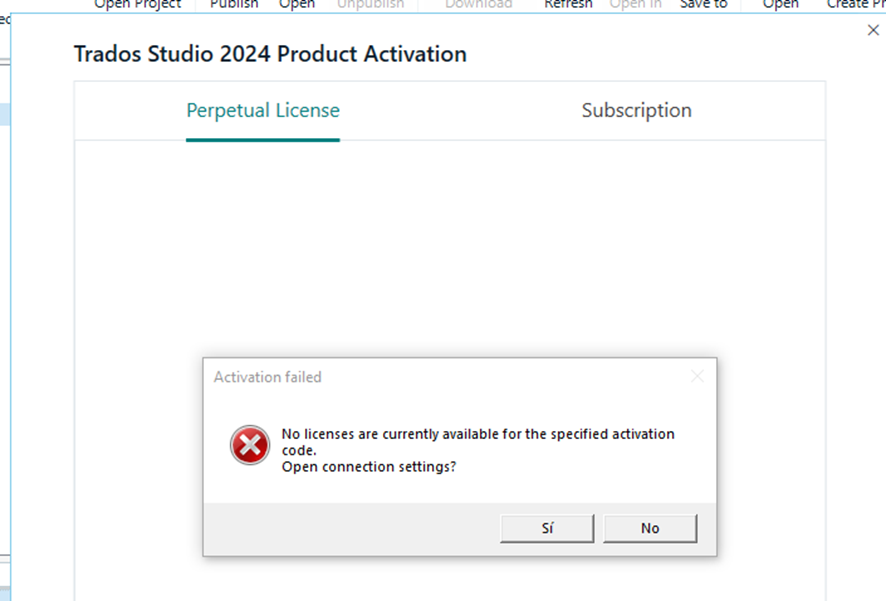The image size is (886, 601).
Task: Click the red error icon in the dialog
Action: click(249, 443)
